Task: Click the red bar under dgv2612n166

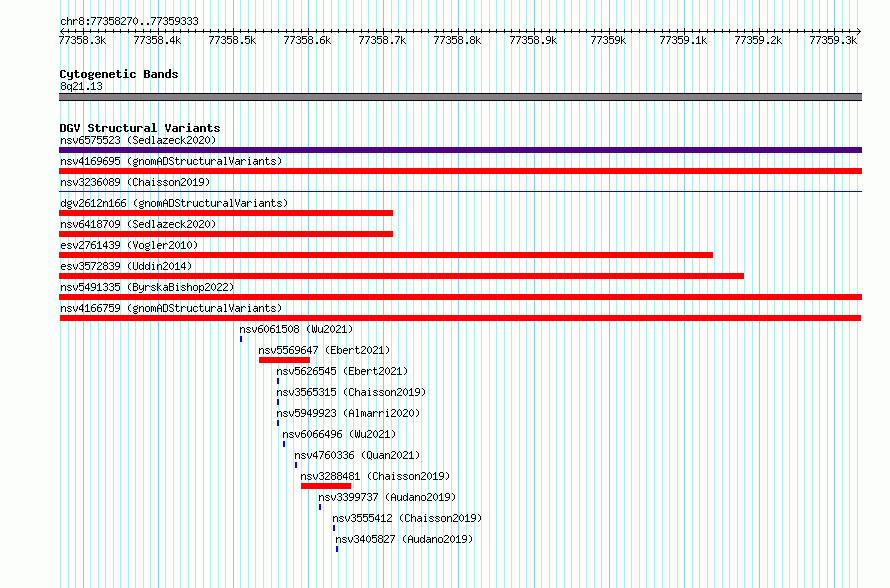Action: pos(226,213)
